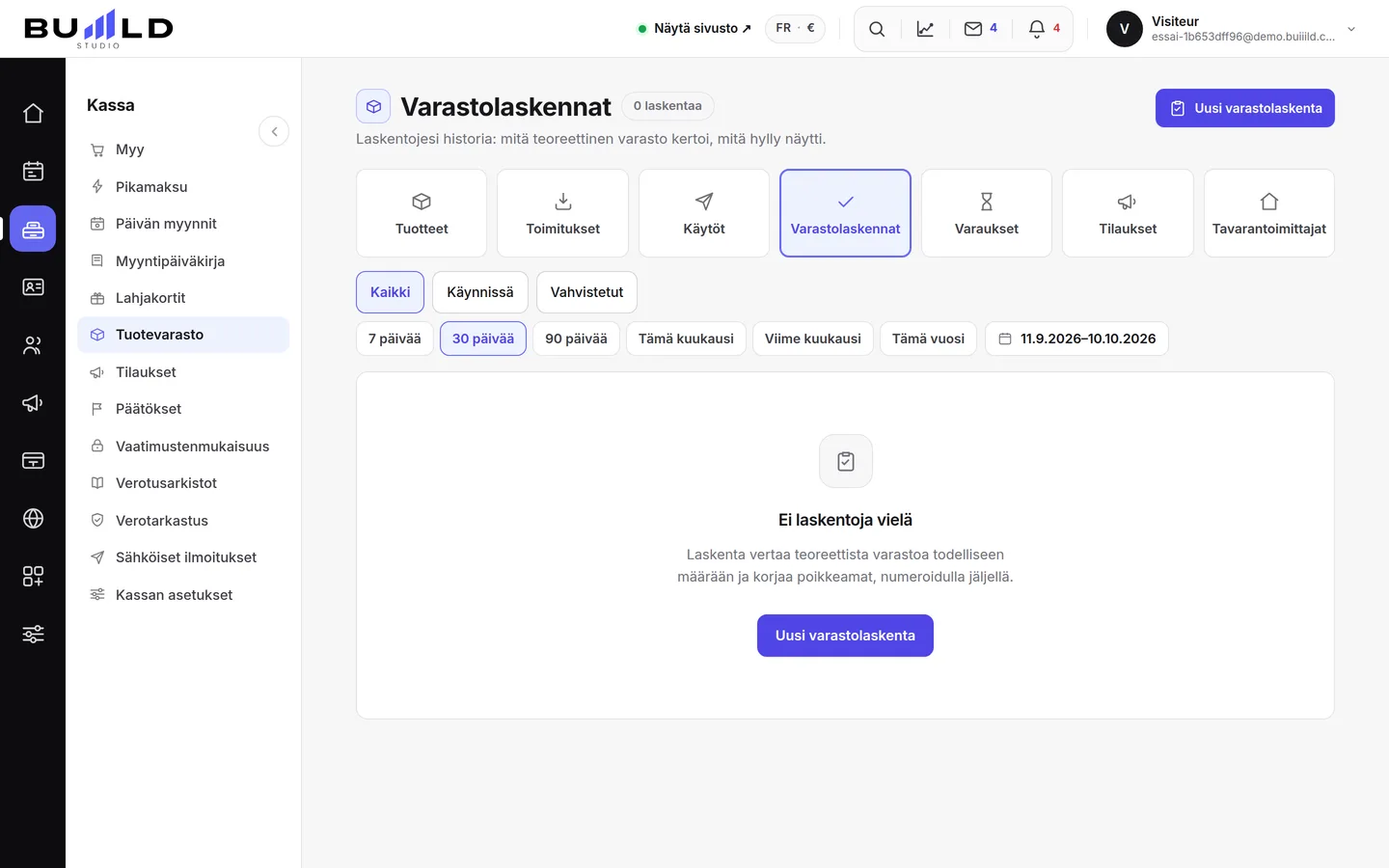The width and height of the screenshot is (1389, 868).
Task: Select the Tämä vuosi period filter
Action: [x=928, y=339]
